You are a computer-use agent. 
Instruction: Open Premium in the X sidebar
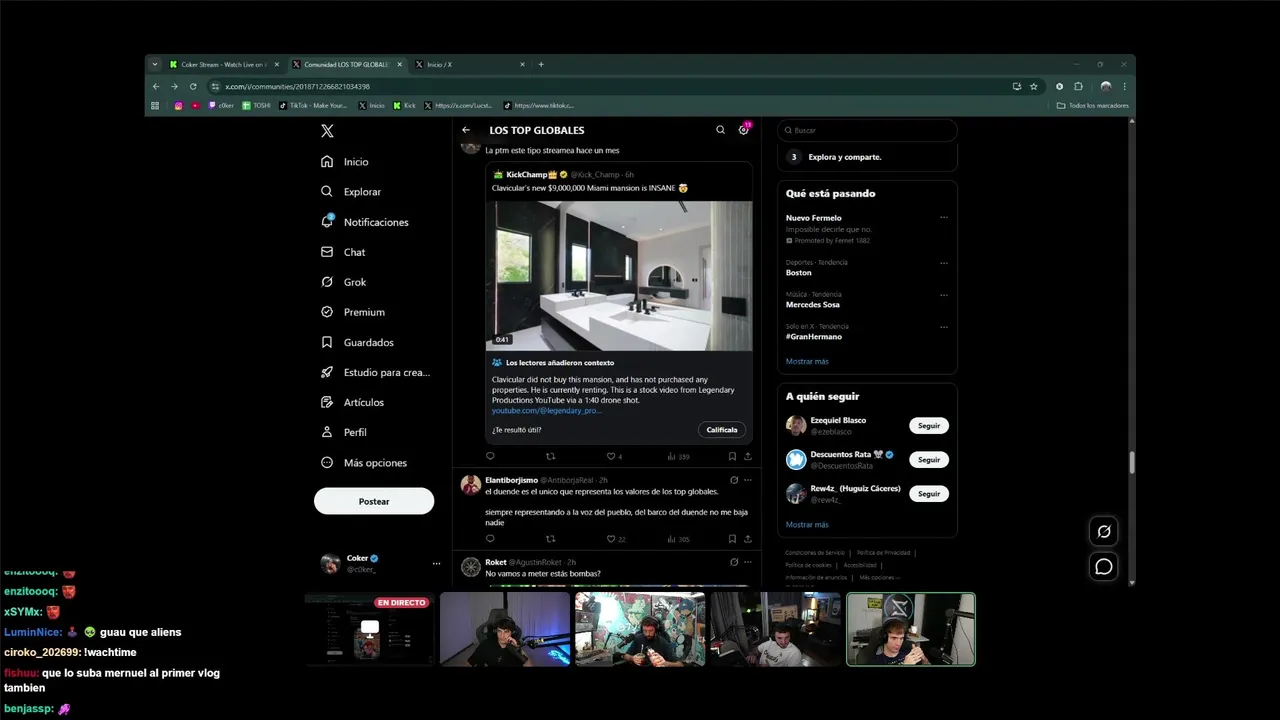tap(352, 312)
